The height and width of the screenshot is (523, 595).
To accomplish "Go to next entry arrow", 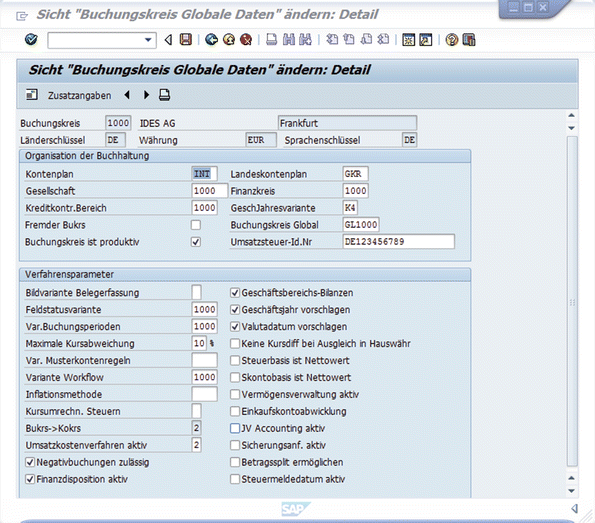I will (x=146, y=95).
